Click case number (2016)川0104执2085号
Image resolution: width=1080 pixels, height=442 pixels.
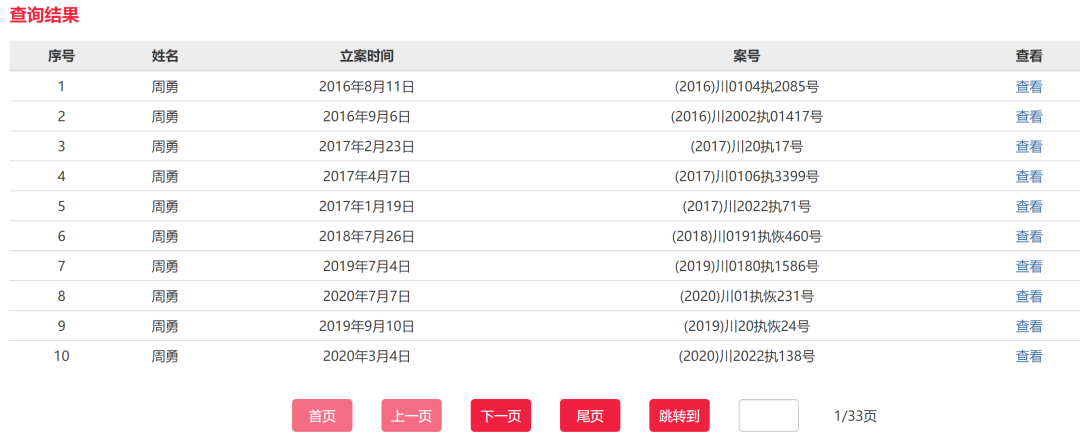tap(747, 87)
